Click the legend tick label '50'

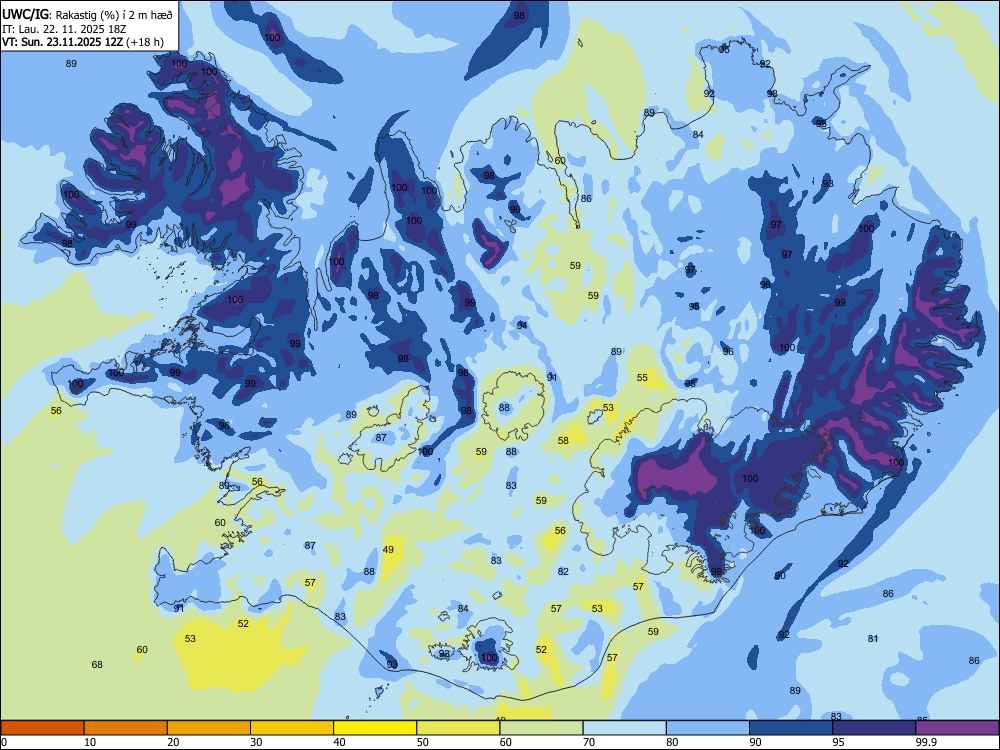[423, 742]
